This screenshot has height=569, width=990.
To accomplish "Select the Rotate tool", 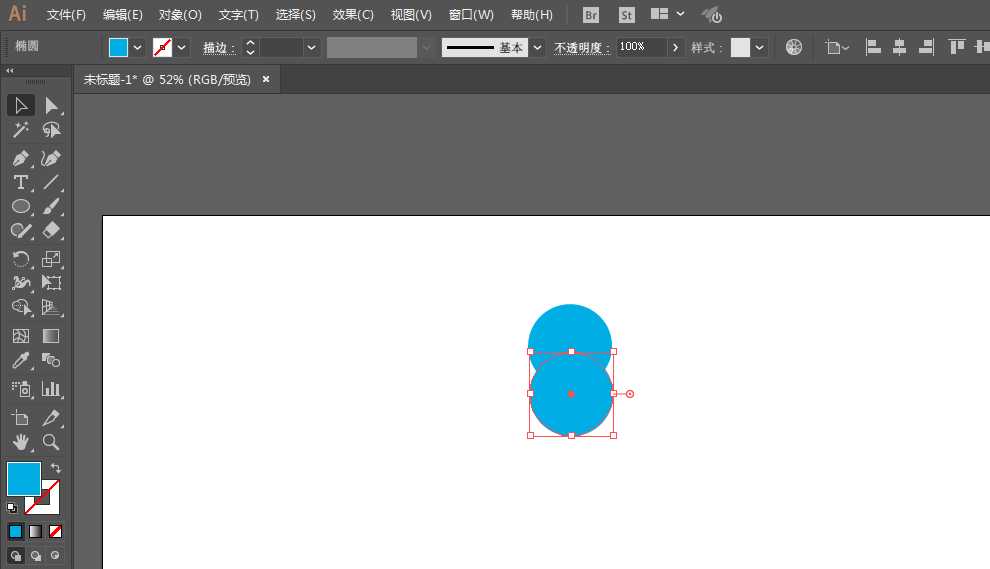I will point(21,259).
